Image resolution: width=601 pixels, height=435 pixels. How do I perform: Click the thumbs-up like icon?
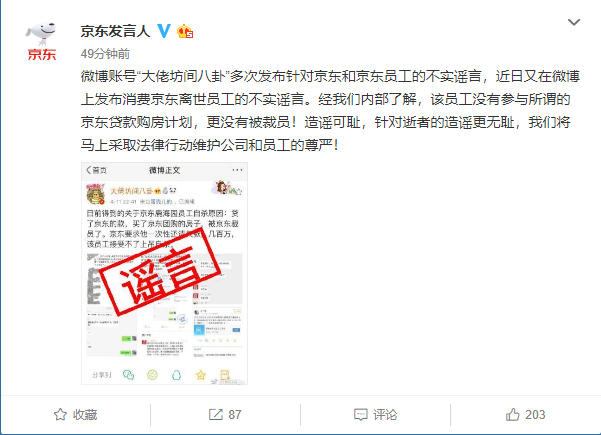coord(512,414)
